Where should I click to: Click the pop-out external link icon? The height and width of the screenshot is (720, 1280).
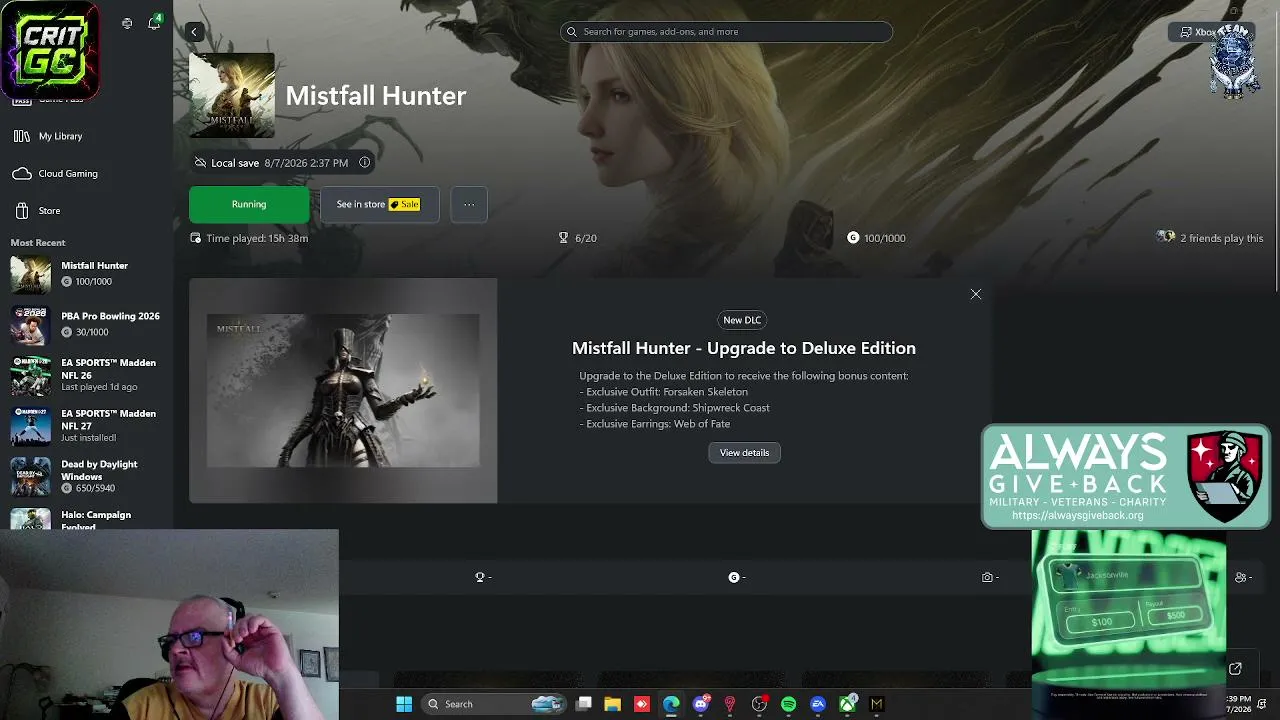[1235, 669]
